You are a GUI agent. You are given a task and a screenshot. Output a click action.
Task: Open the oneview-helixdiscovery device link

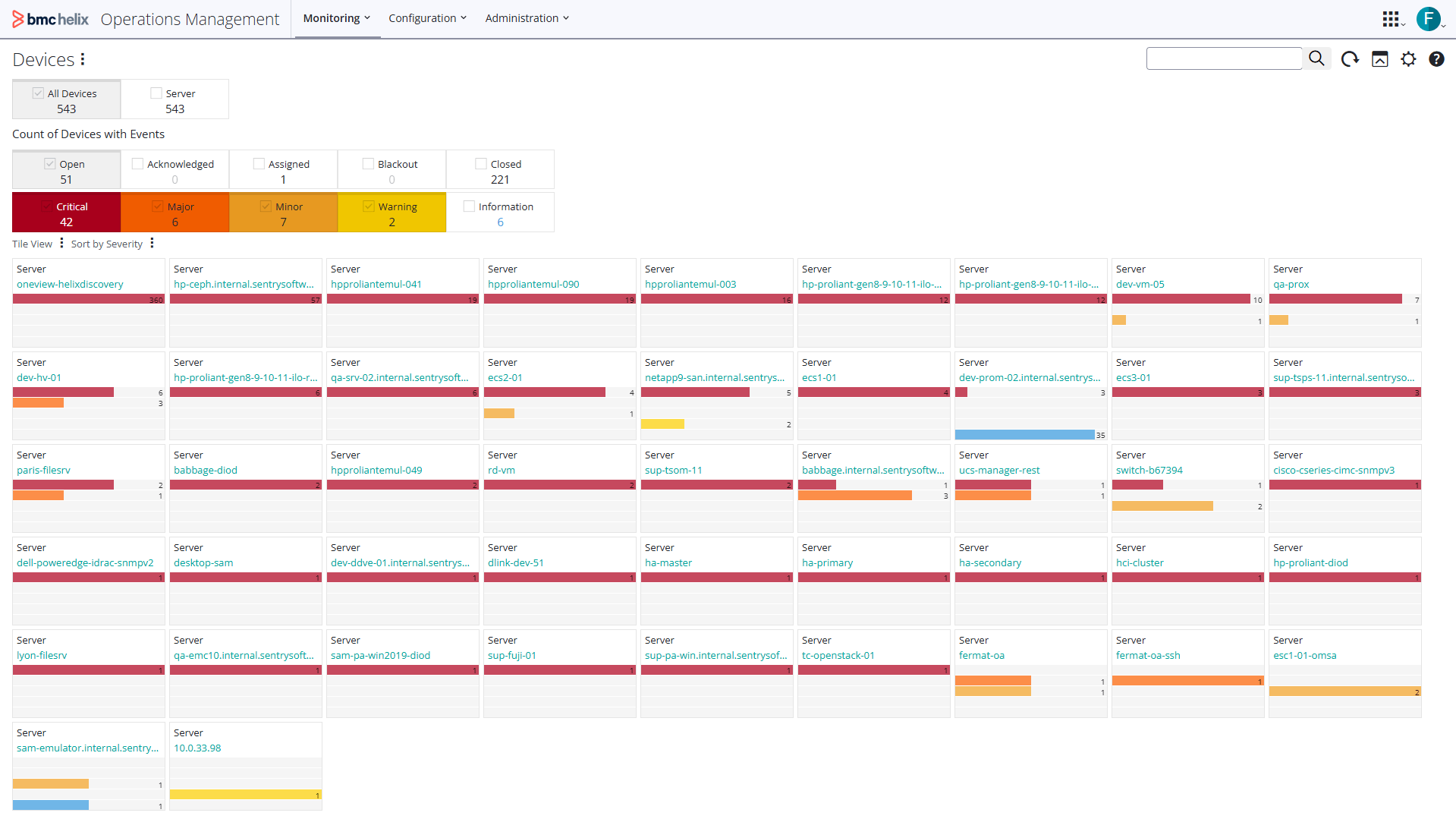point(70,285)
